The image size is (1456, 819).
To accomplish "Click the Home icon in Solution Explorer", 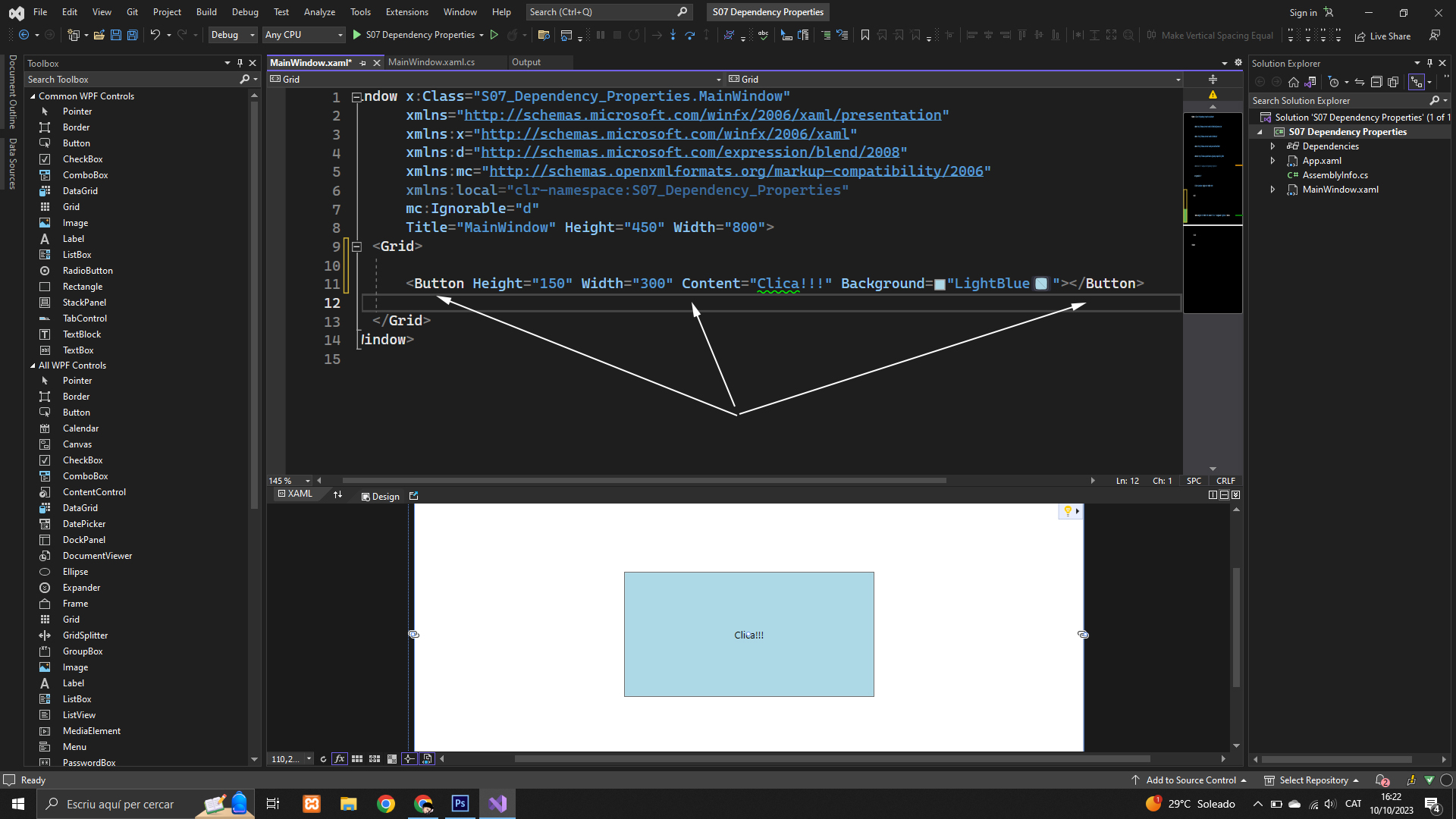I will click(x=1294, y=82).
